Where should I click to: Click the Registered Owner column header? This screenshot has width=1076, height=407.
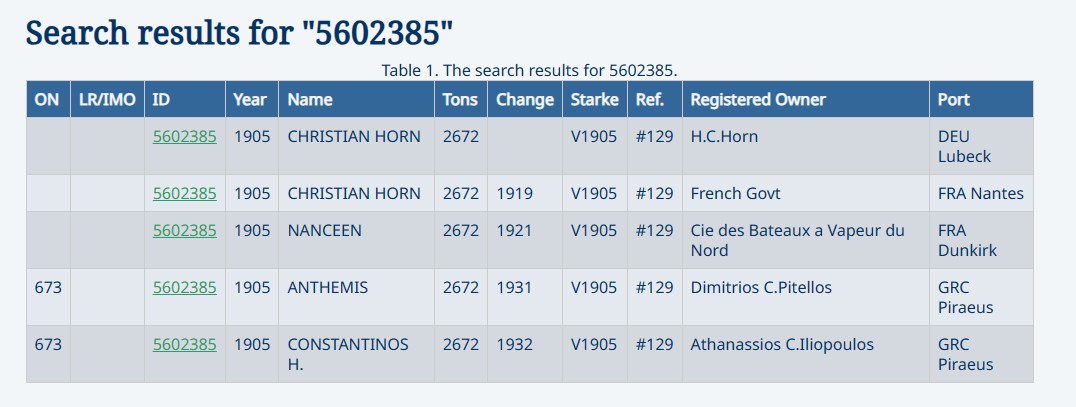click(x=758, y=99)
